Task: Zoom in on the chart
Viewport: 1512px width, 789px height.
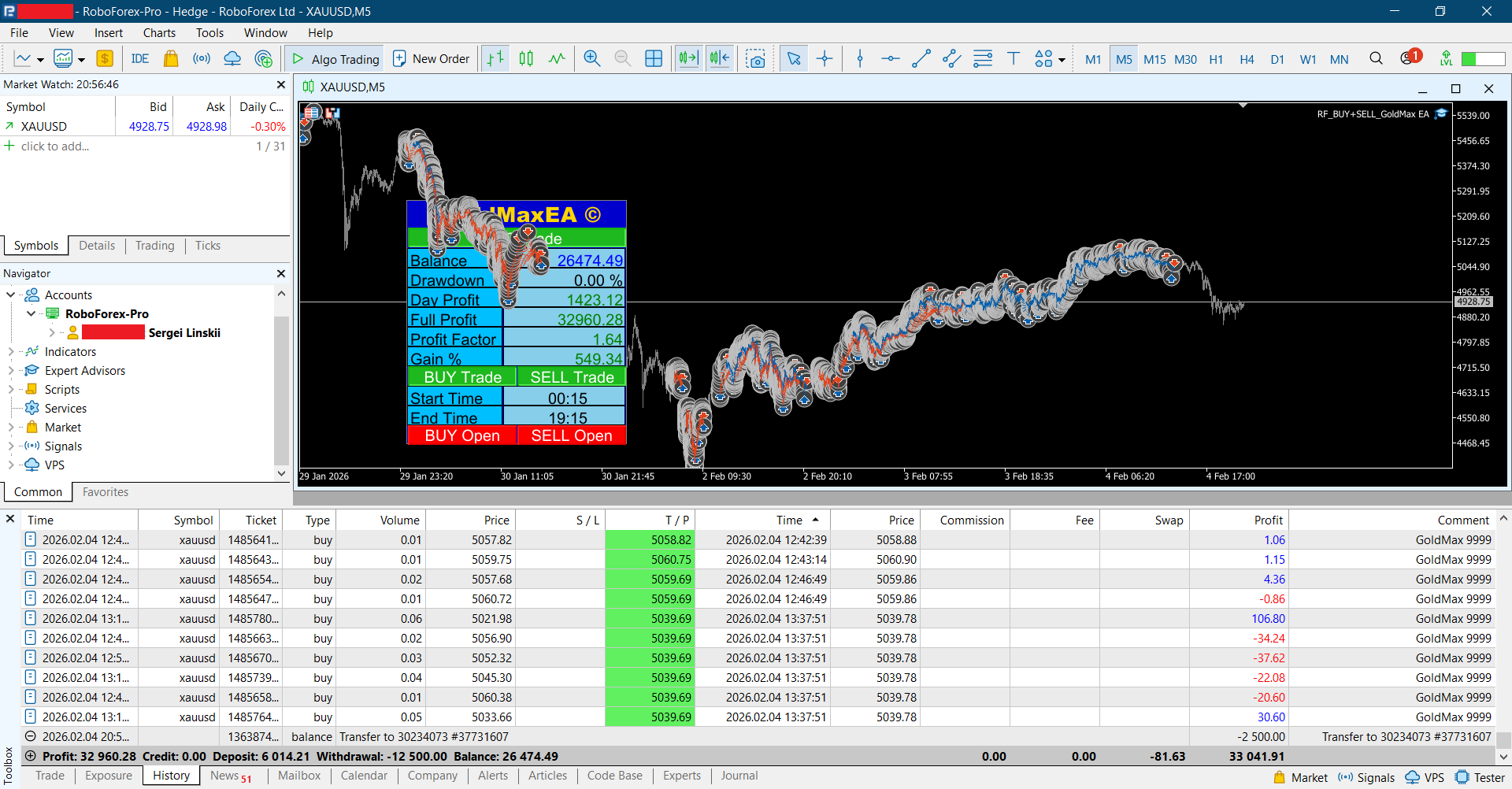Action: [x=592, y=59]
